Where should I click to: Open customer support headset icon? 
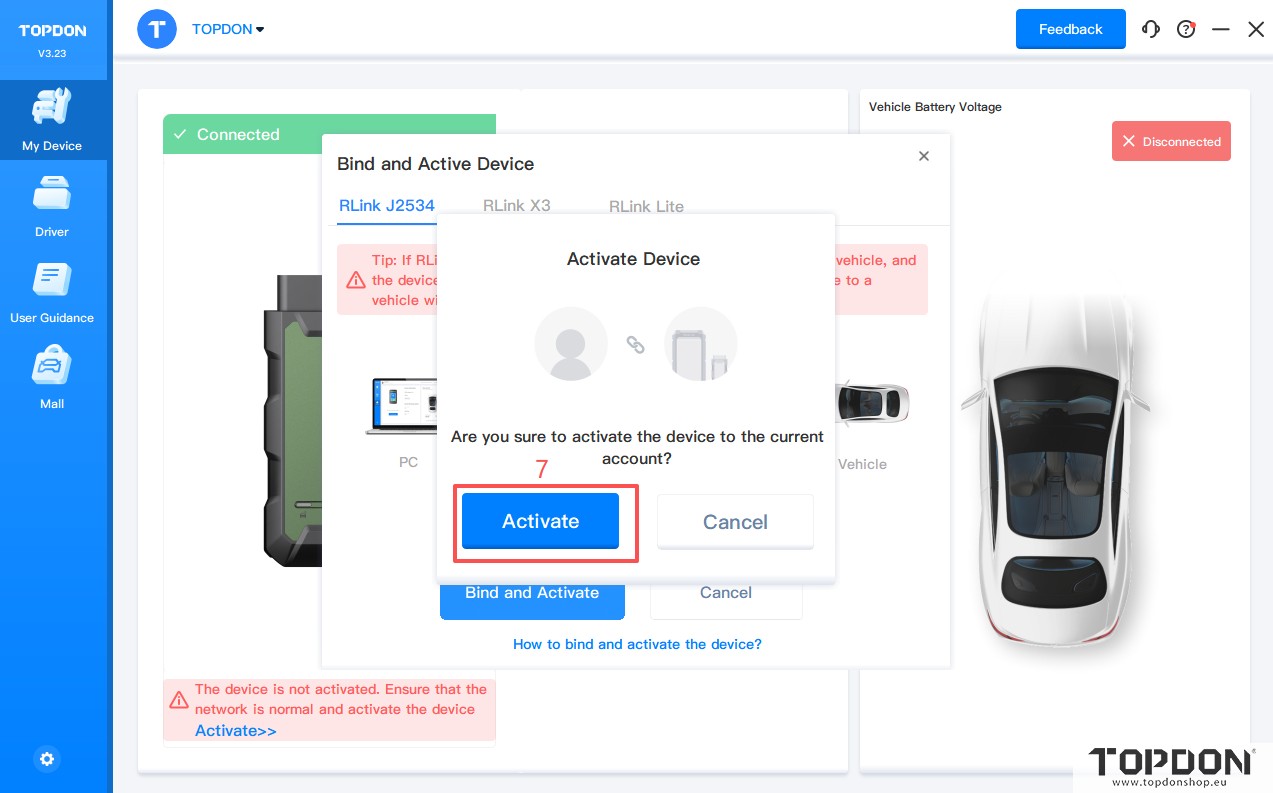[1151, 29]
